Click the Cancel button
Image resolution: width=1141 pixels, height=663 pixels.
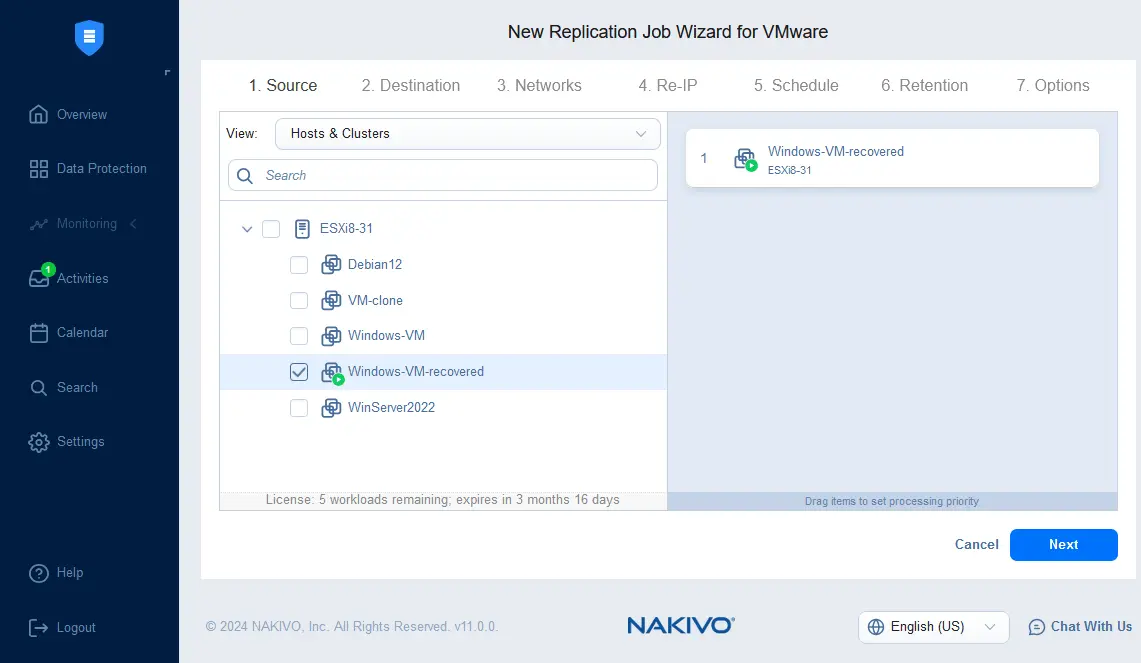(977, 544)
